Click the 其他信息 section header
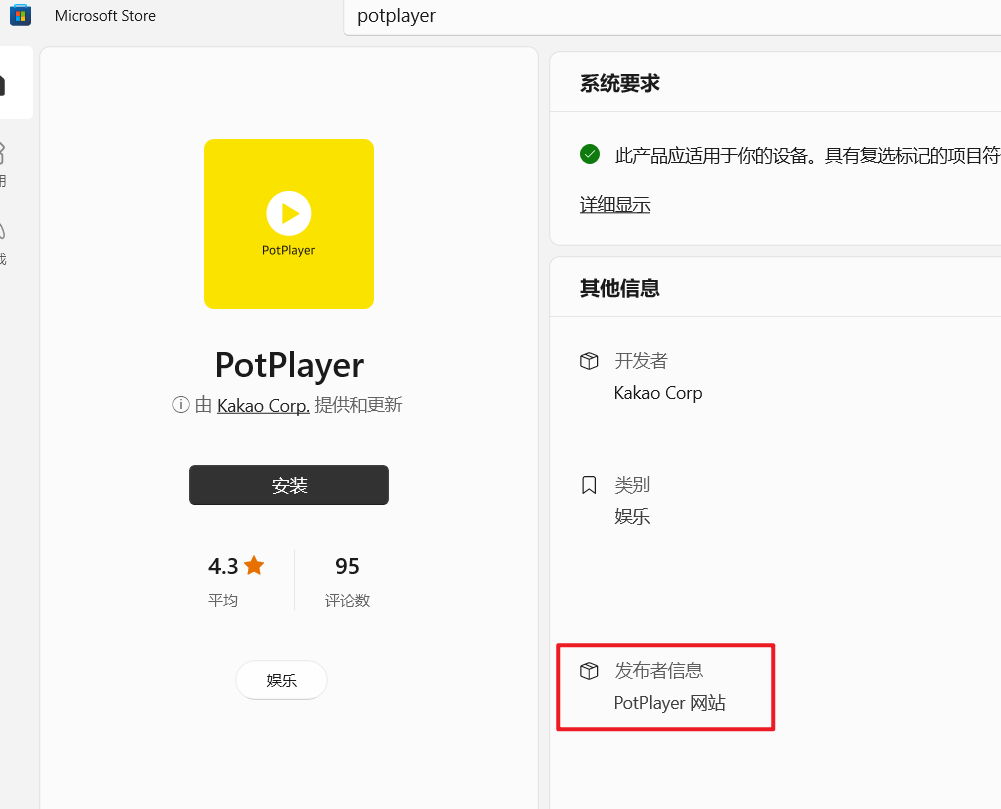 pos(619,289)
